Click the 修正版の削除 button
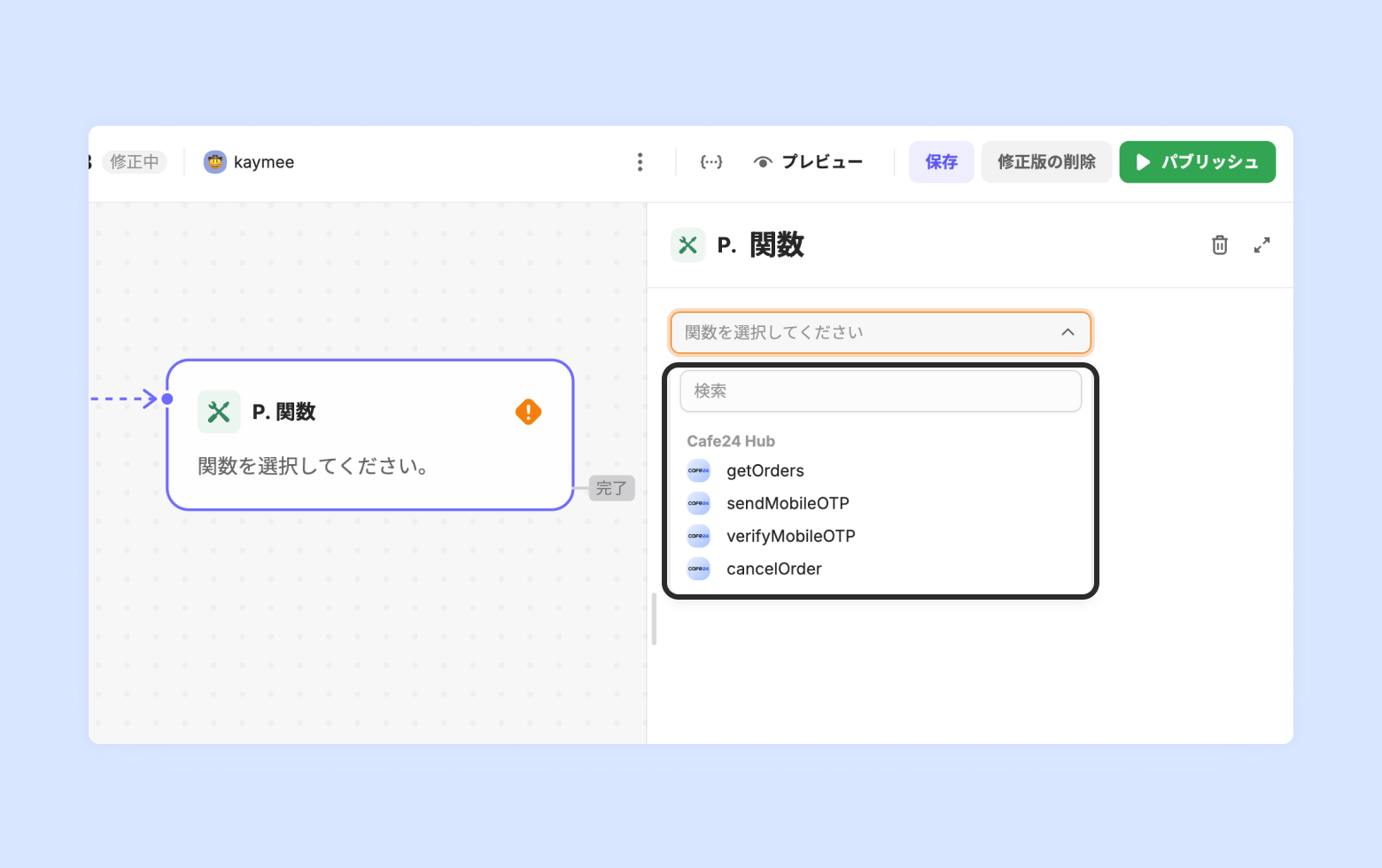 pos(1046,162)
